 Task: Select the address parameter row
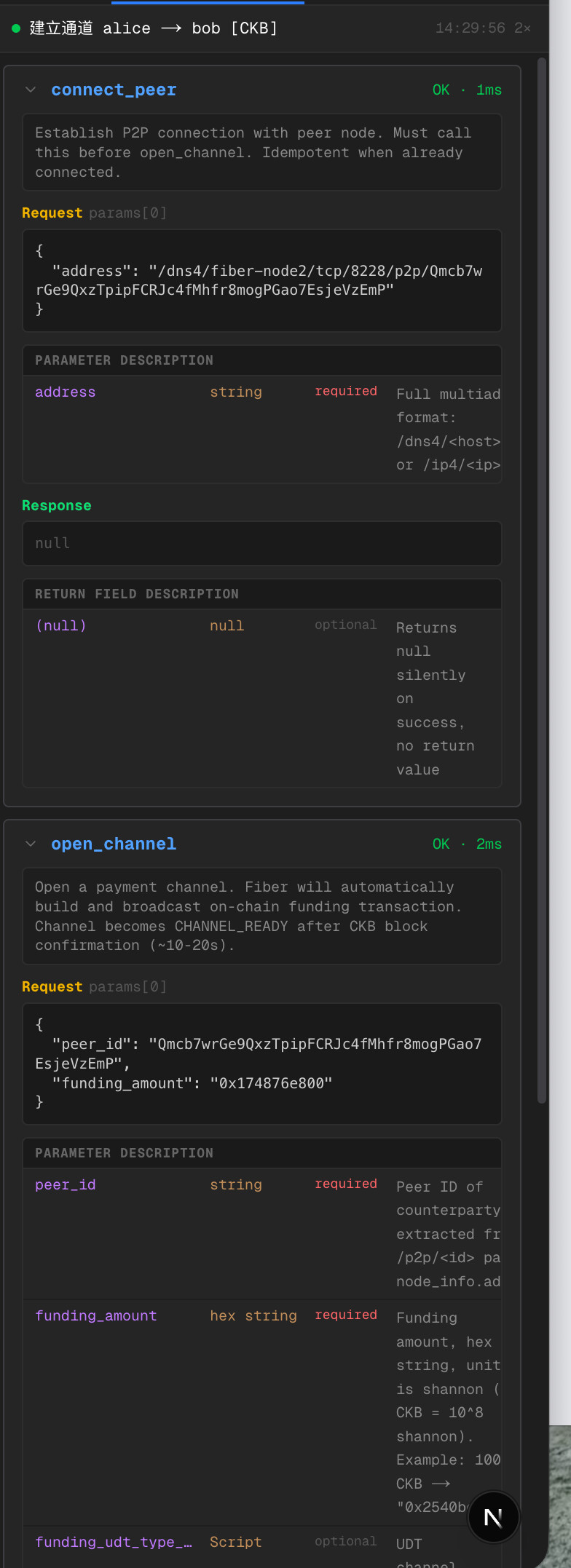click(x=261, y=429)
